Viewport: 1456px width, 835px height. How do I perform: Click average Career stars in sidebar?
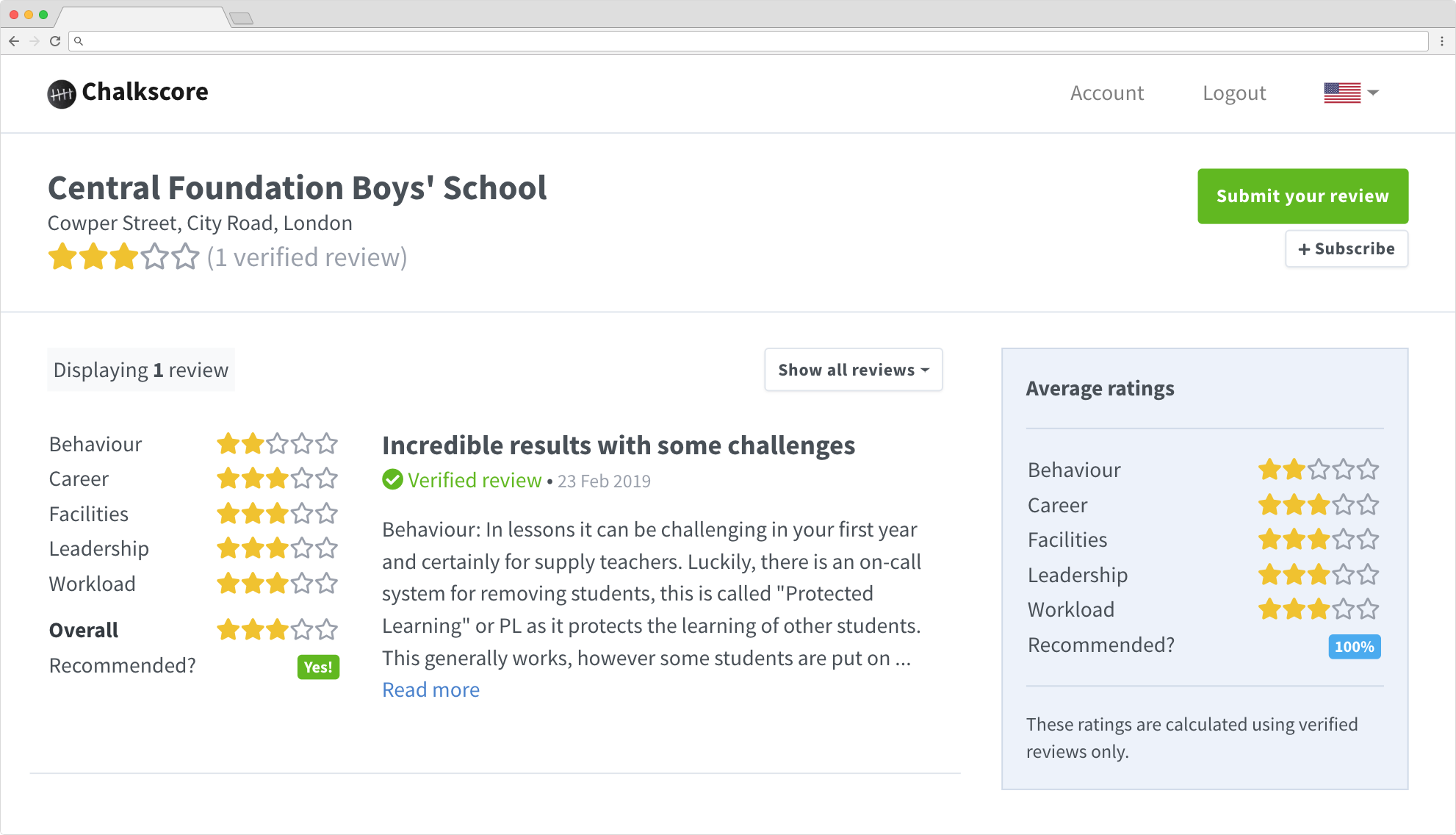pyautogui.click(x=1319, y=505)
